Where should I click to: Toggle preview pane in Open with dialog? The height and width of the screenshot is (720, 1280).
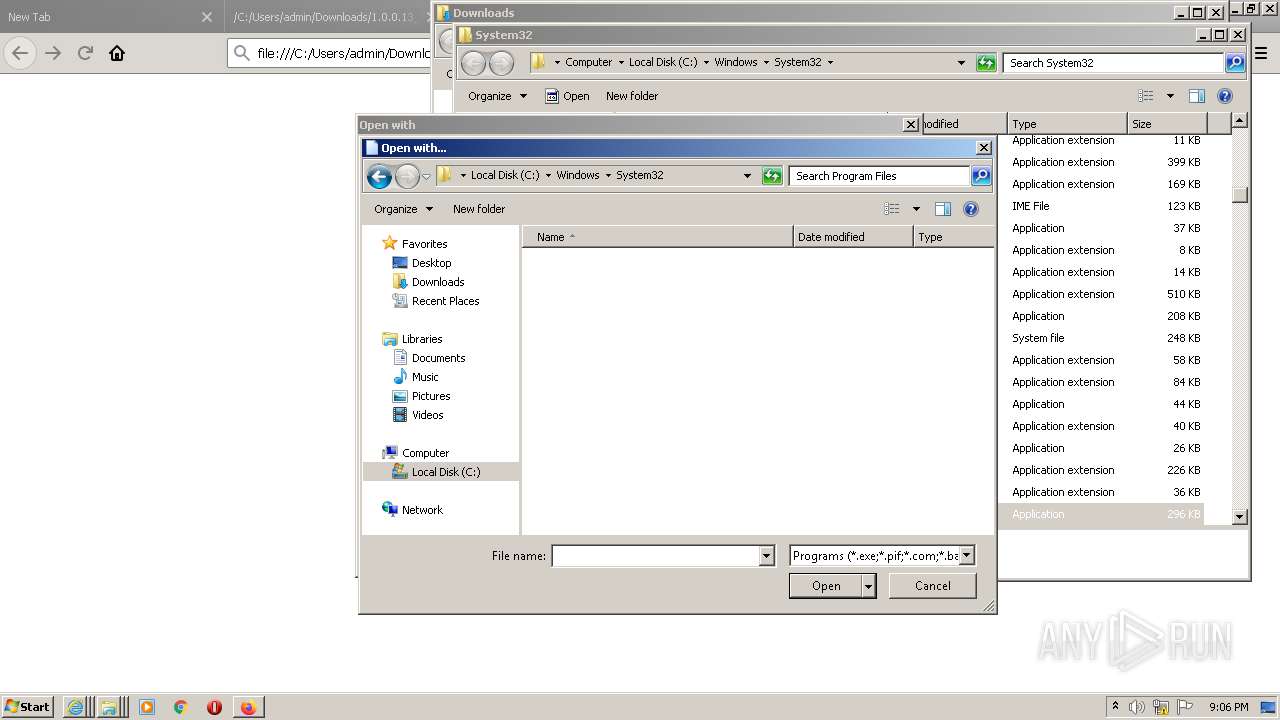click(942, 209)
